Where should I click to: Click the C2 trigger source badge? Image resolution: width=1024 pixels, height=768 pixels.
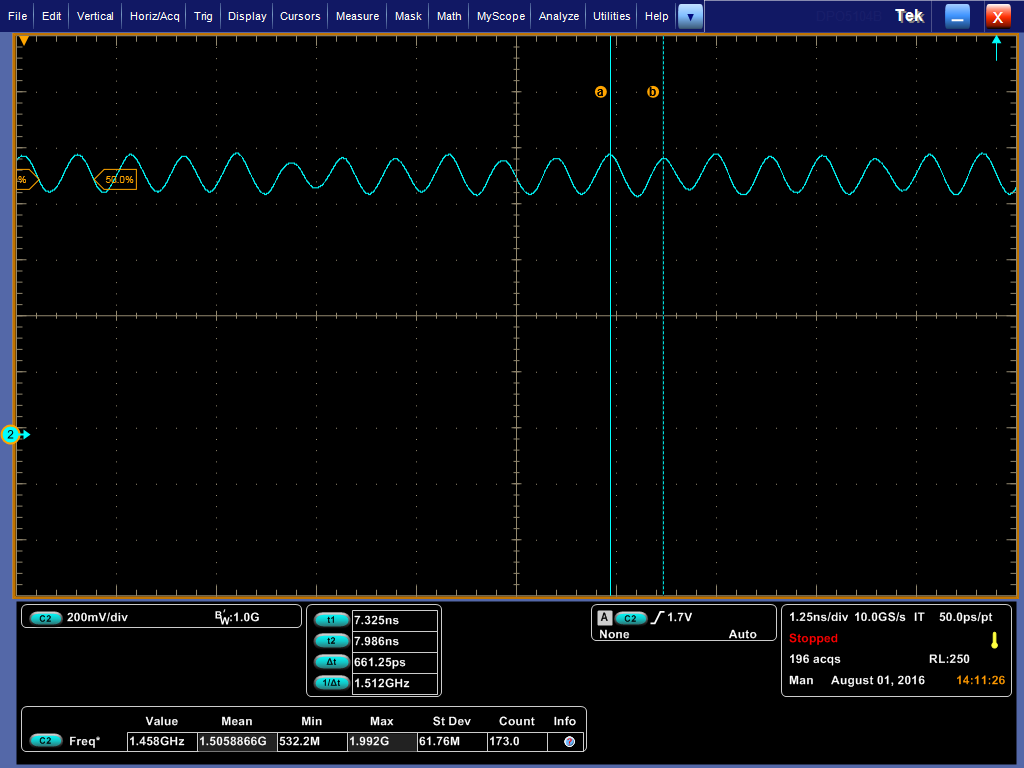(631, 618)
